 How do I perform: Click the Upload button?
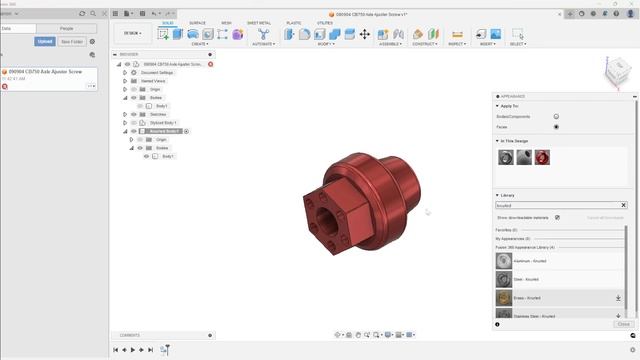tap(45, 42)
